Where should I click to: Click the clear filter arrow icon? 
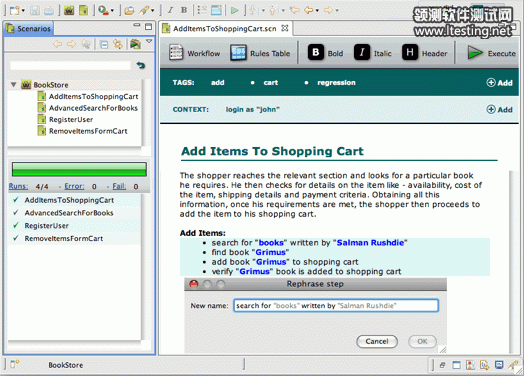point(141,65)
